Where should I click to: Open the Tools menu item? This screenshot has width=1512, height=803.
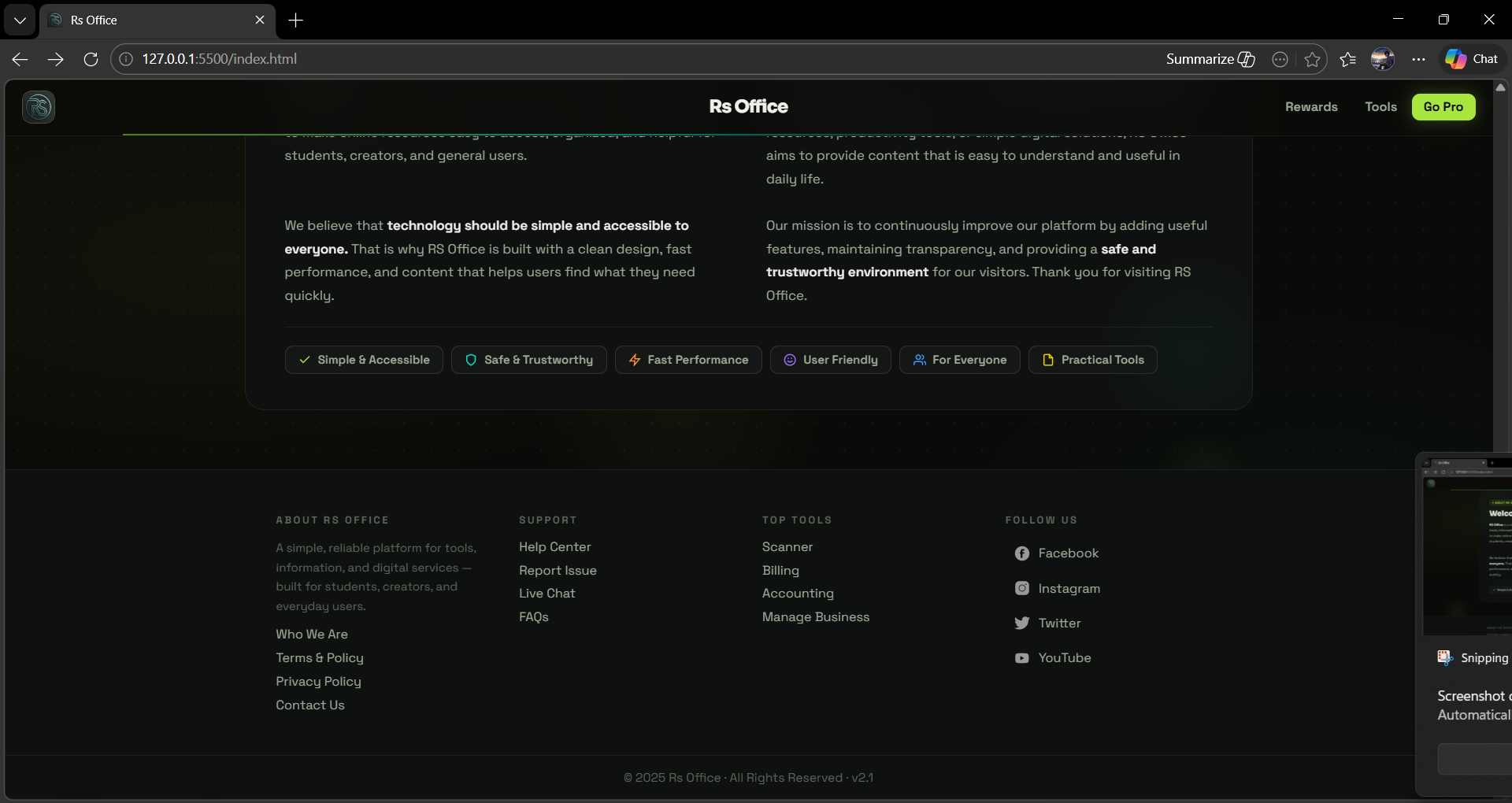coord(1380,107)
